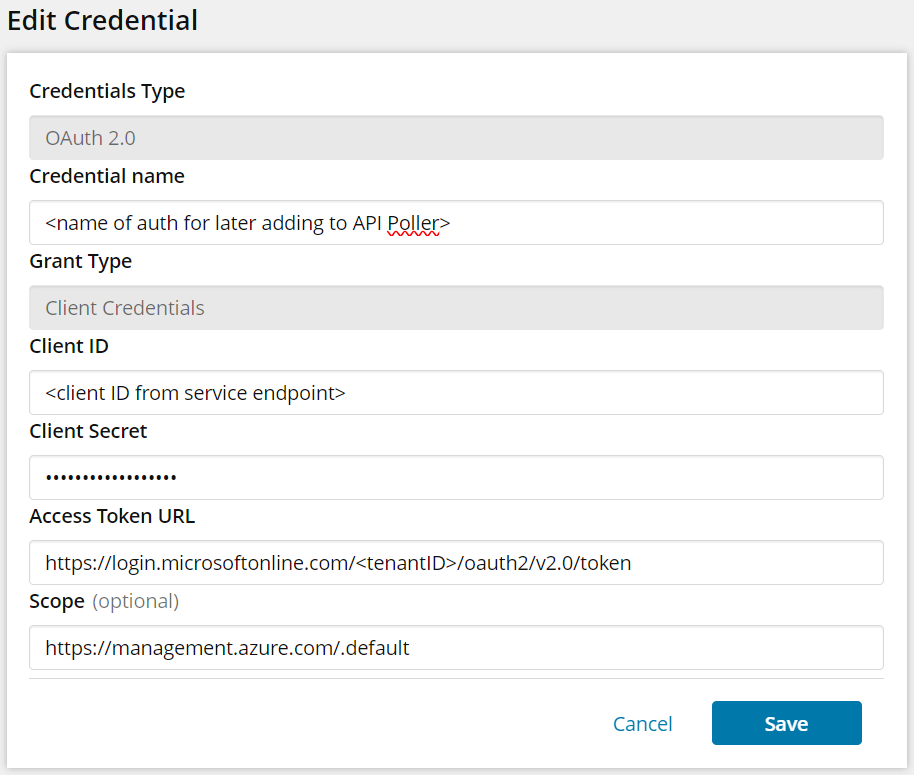Click the "Credential name" label
This screenshot has height=775, width=914.
pos(107,176)
